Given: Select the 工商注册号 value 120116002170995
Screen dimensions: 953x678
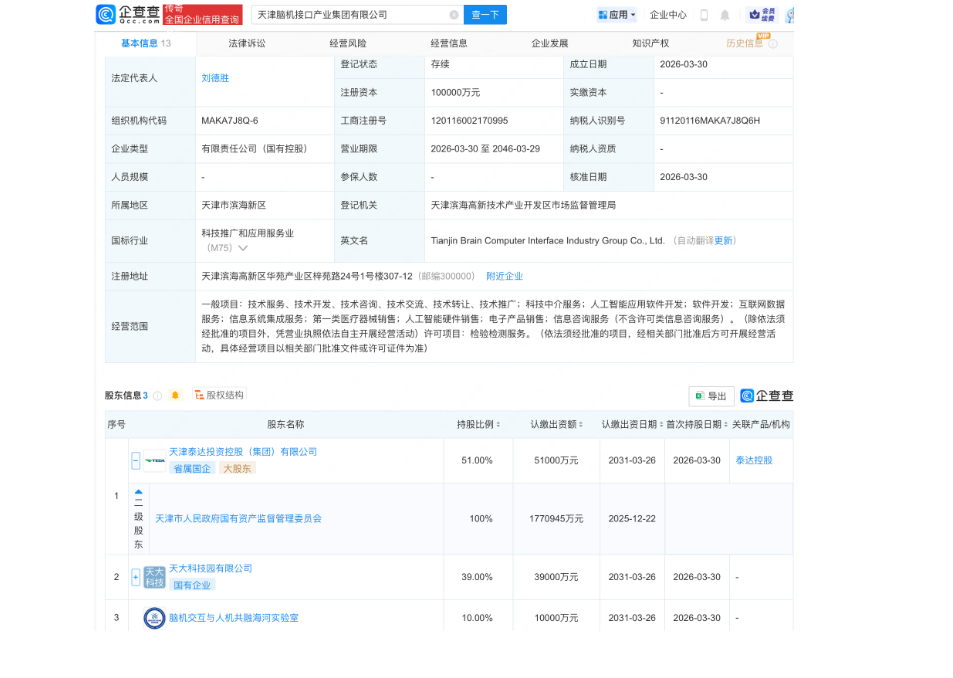Looking at the screenshot, I should click(469, 121).
